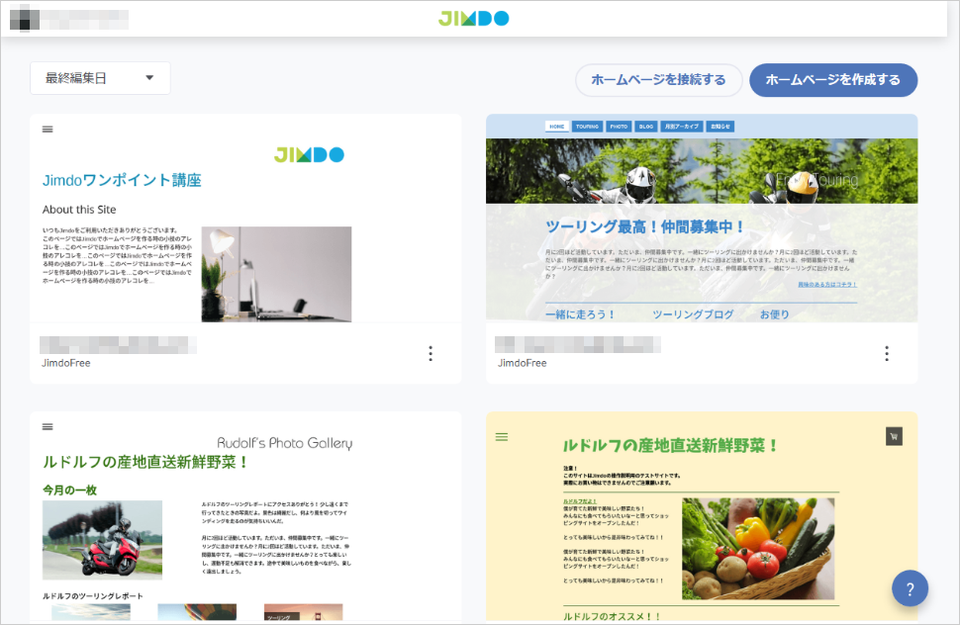Select the Rudolf's Photo Gallery site thumbnail
This screenshot has height=625, width=960.
coord(246,516)
